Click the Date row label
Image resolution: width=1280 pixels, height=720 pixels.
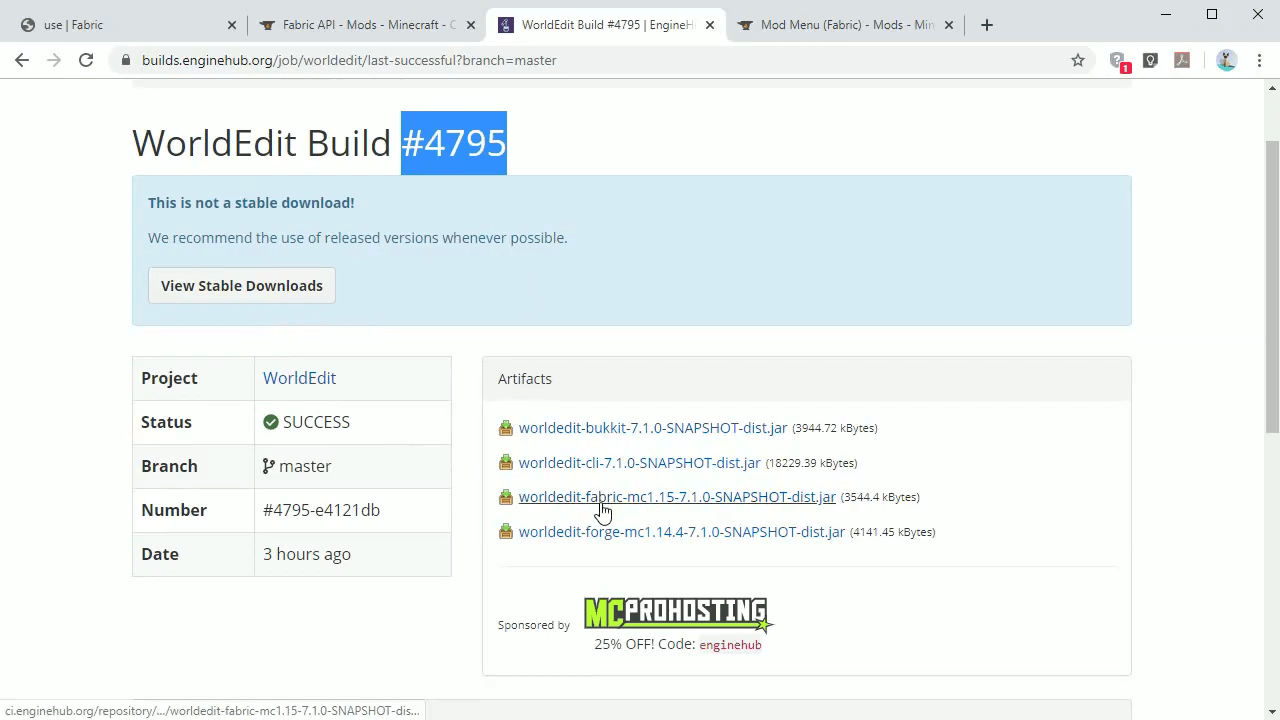click(160, 554)
